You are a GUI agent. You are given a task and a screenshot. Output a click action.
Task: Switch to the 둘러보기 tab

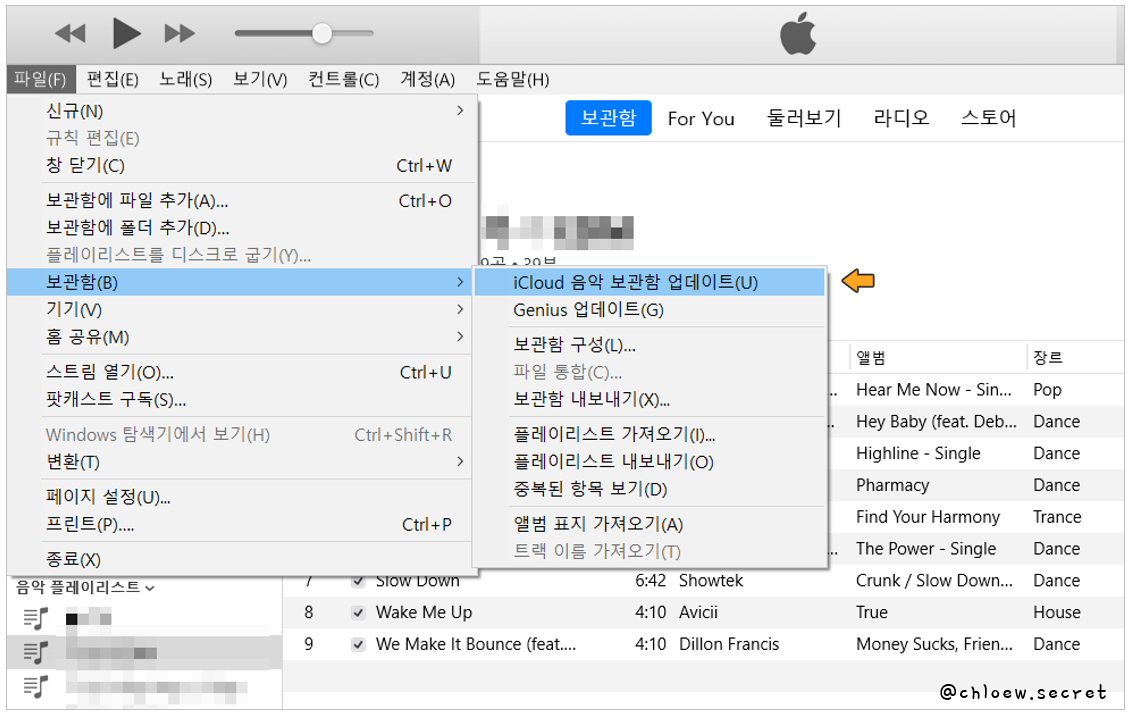(804, 118)
